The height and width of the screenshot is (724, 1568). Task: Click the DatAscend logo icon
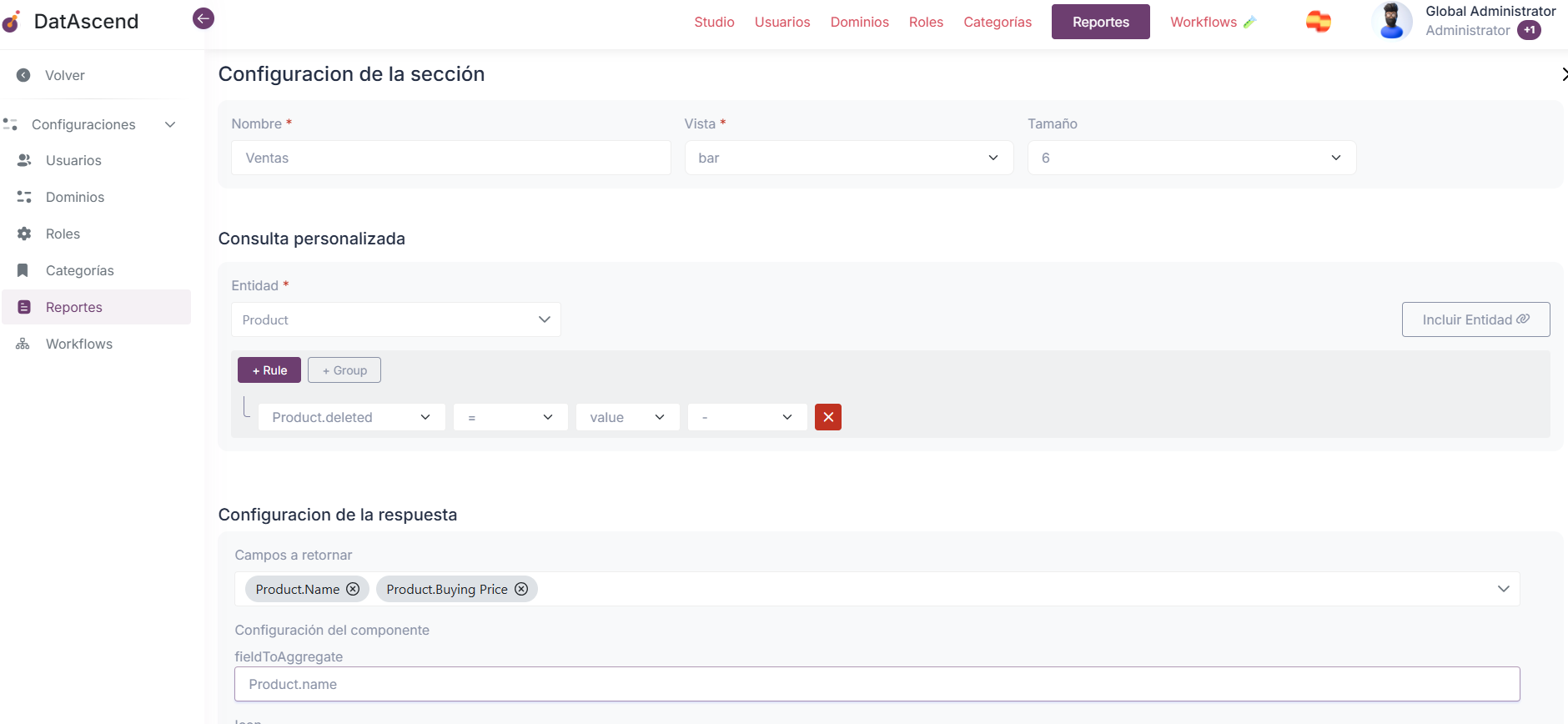pos(11,22)
